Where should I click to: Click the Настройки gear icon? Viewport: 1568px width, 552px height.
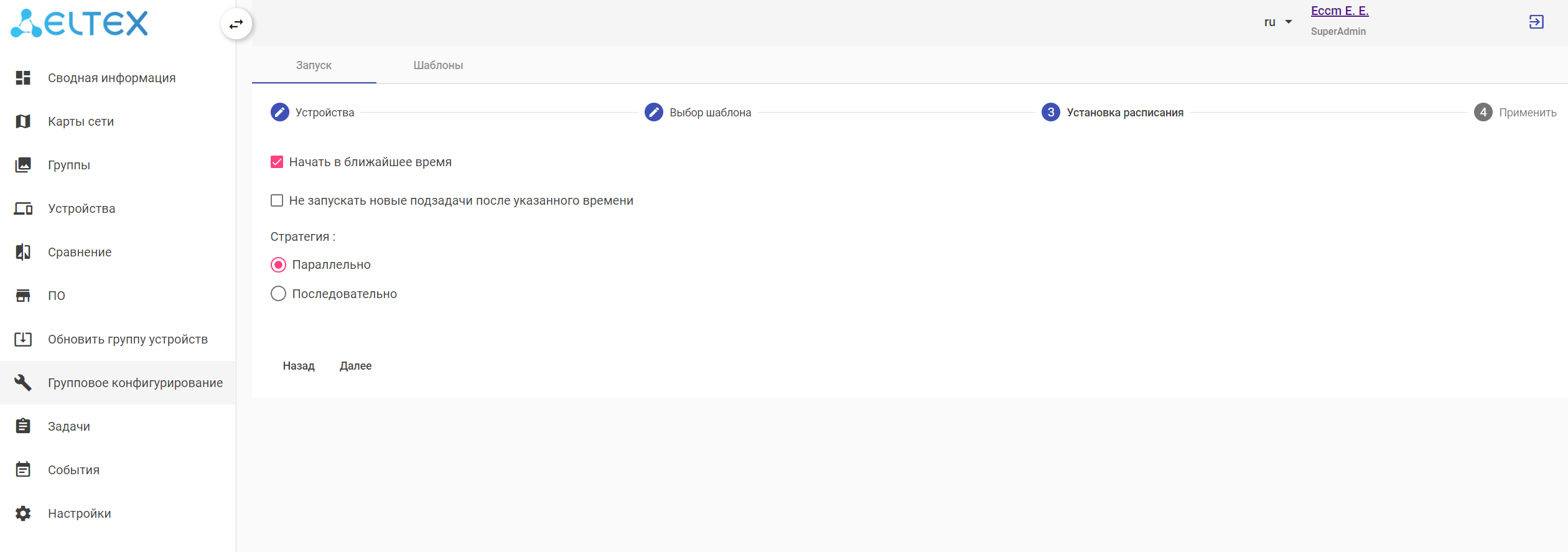[x=23, y=513]
